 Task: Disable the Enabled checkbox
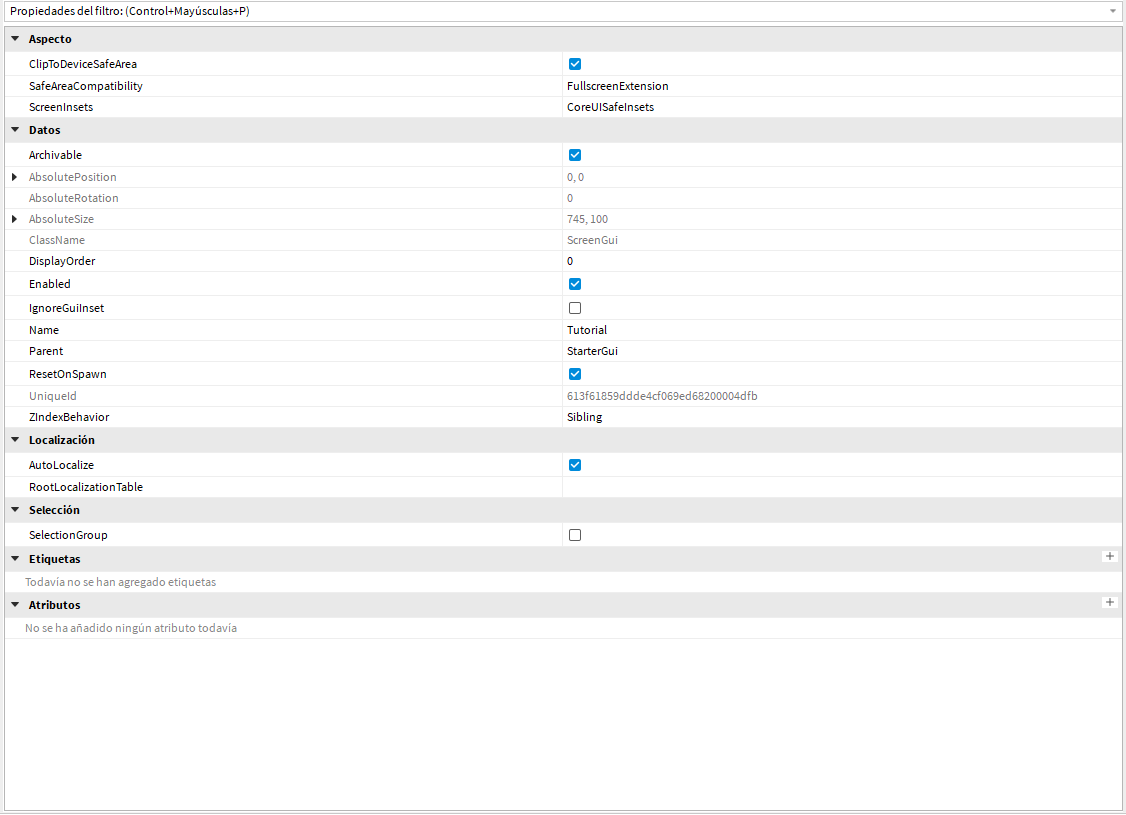pyautogui.click(x=574, y=283)
